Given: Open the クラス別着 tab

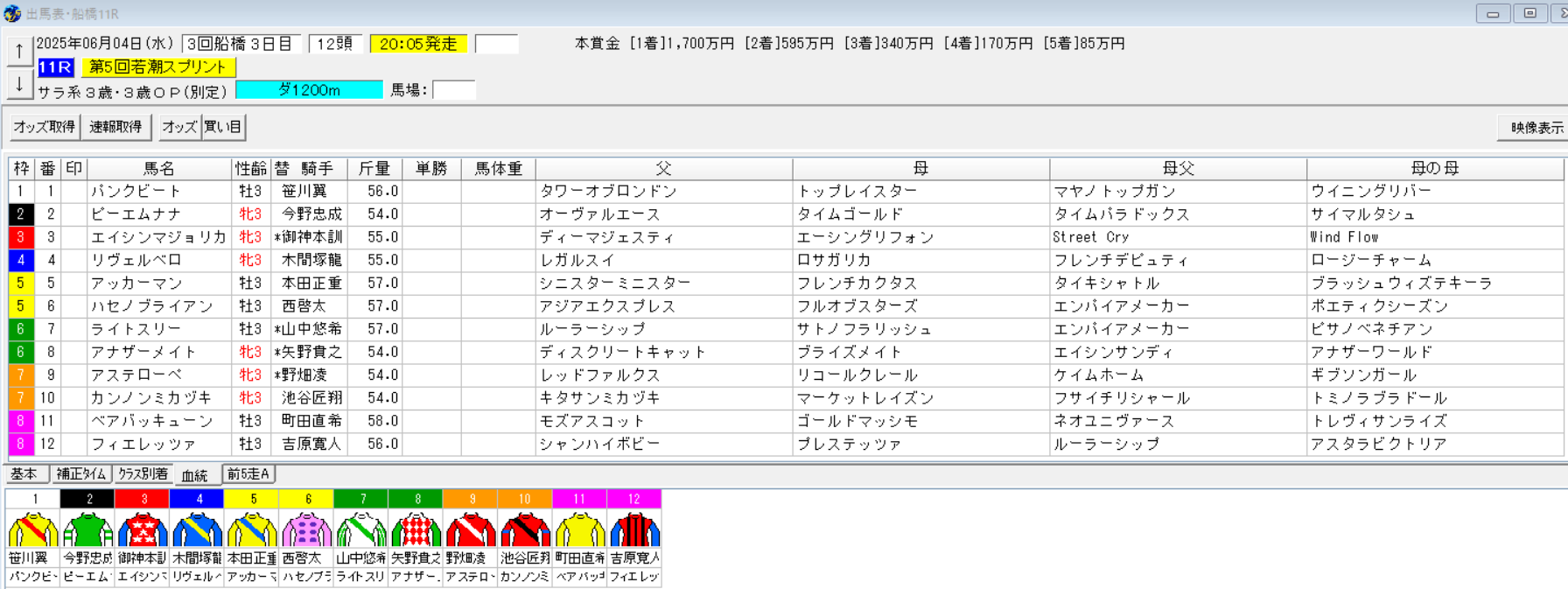Looking at the screenshot, I should tap(143, 474).
